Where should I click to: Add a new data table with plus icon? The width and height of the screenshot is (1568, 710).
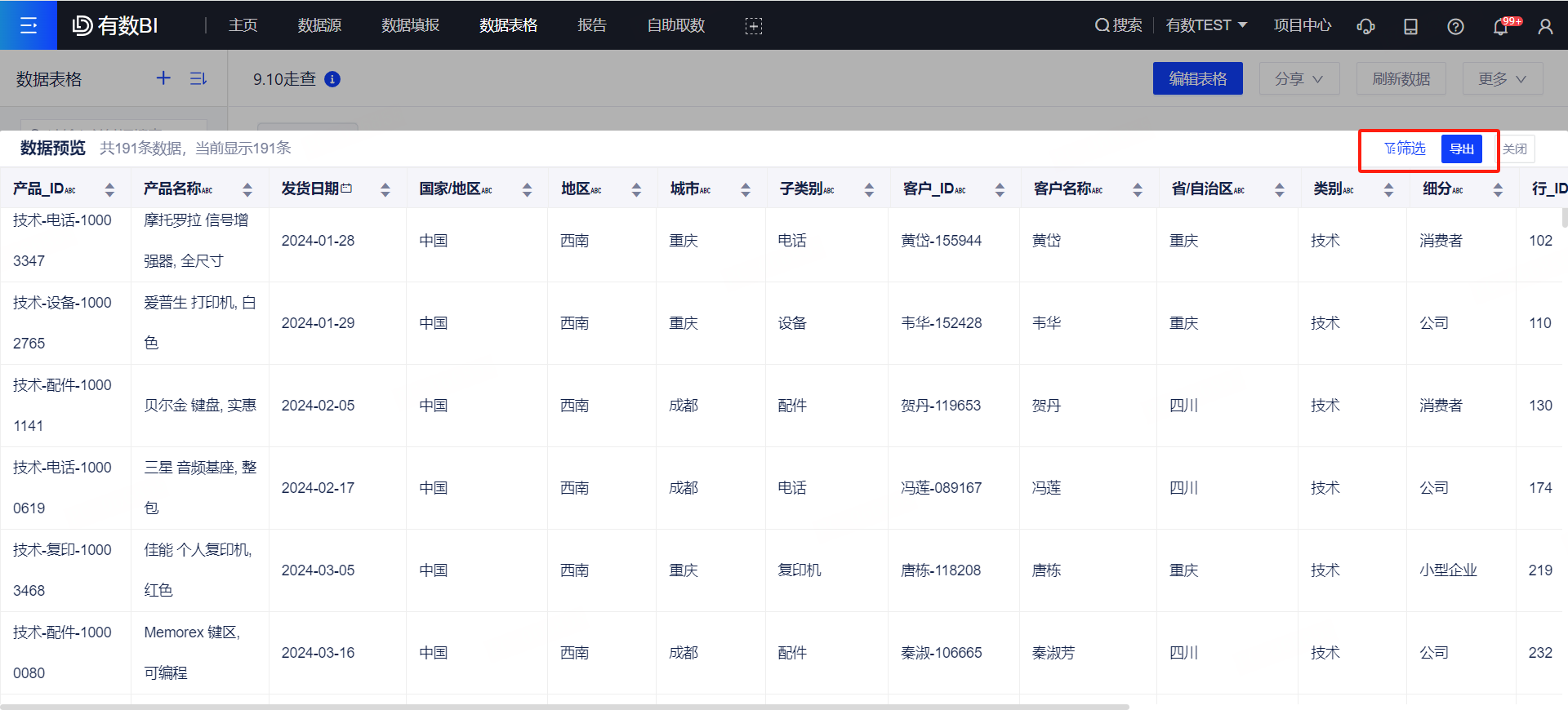click(163, 78)
